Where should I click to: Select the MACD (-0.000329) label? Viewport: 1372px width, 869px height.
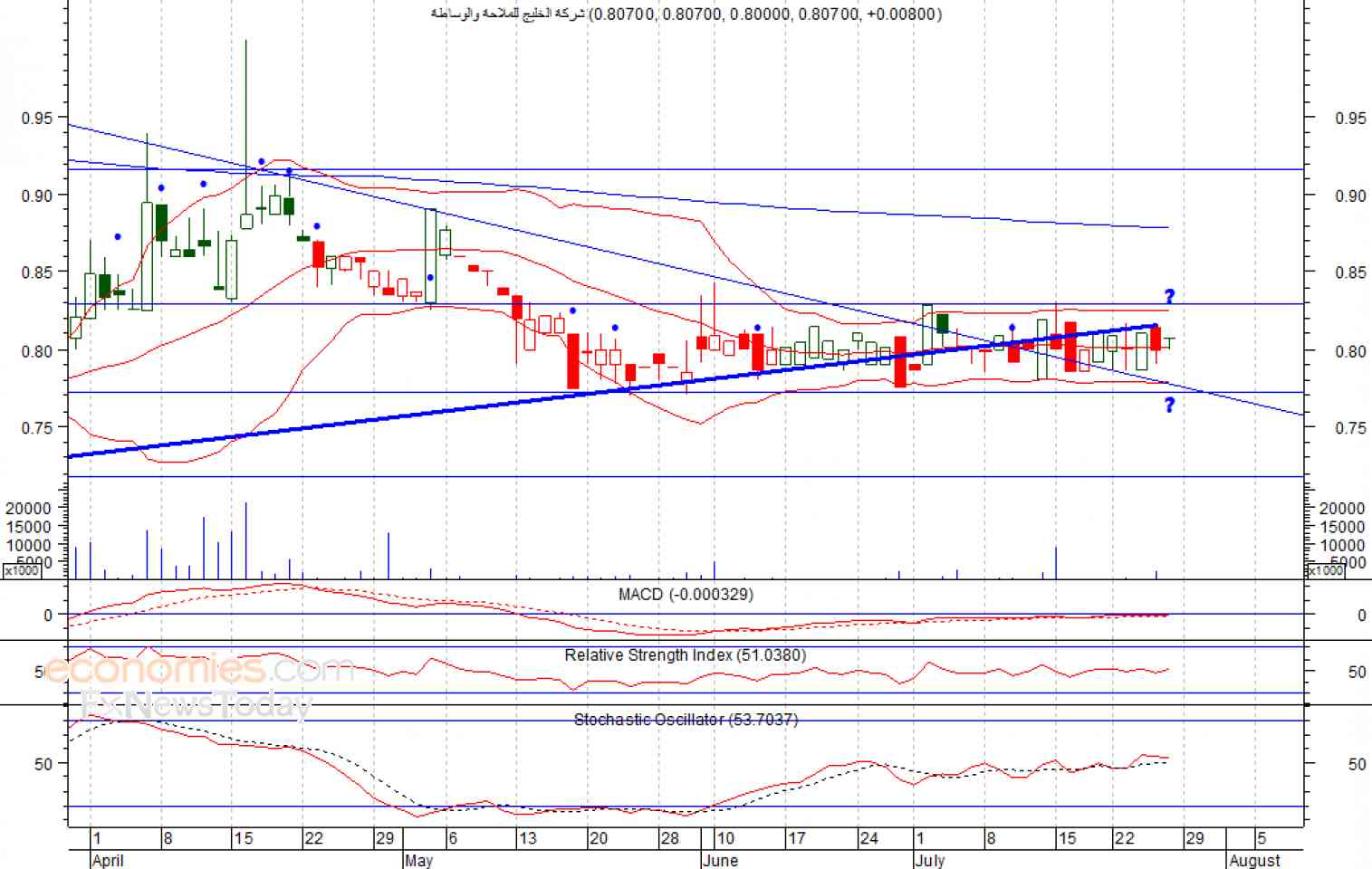[686, 595]
